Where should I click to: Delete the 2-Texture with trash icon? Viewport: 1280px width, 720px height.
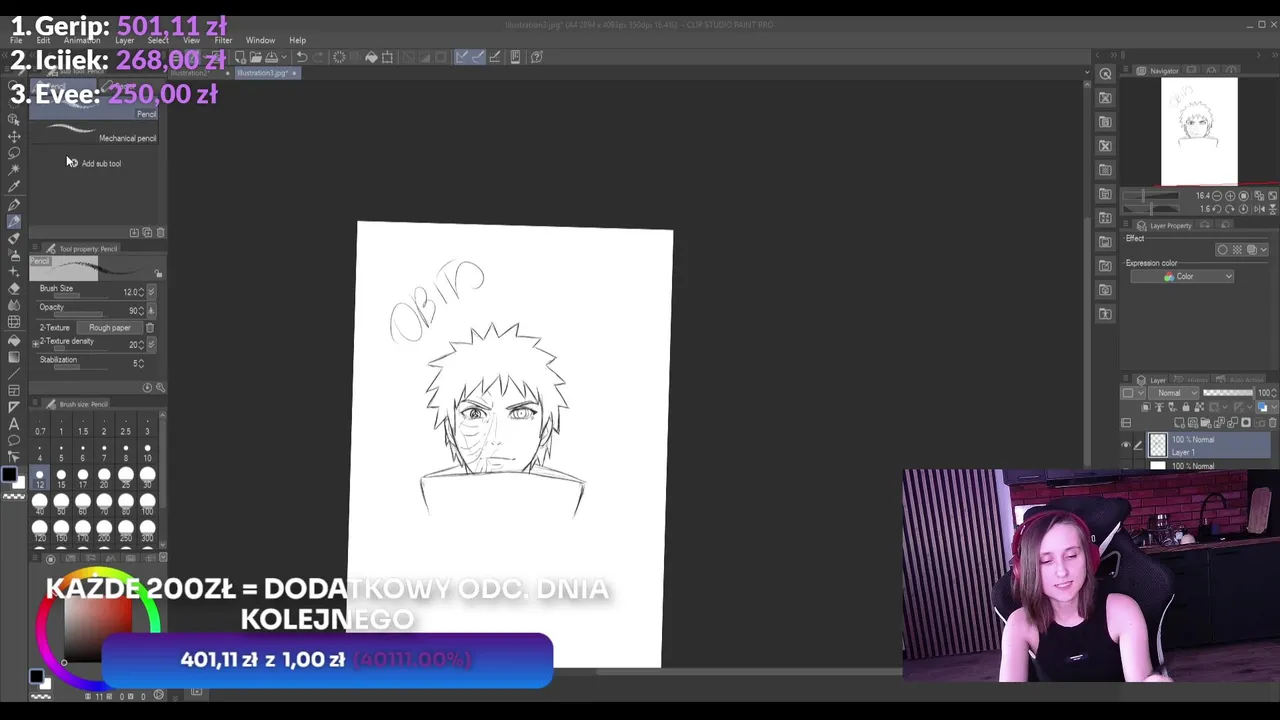(150, 328)
